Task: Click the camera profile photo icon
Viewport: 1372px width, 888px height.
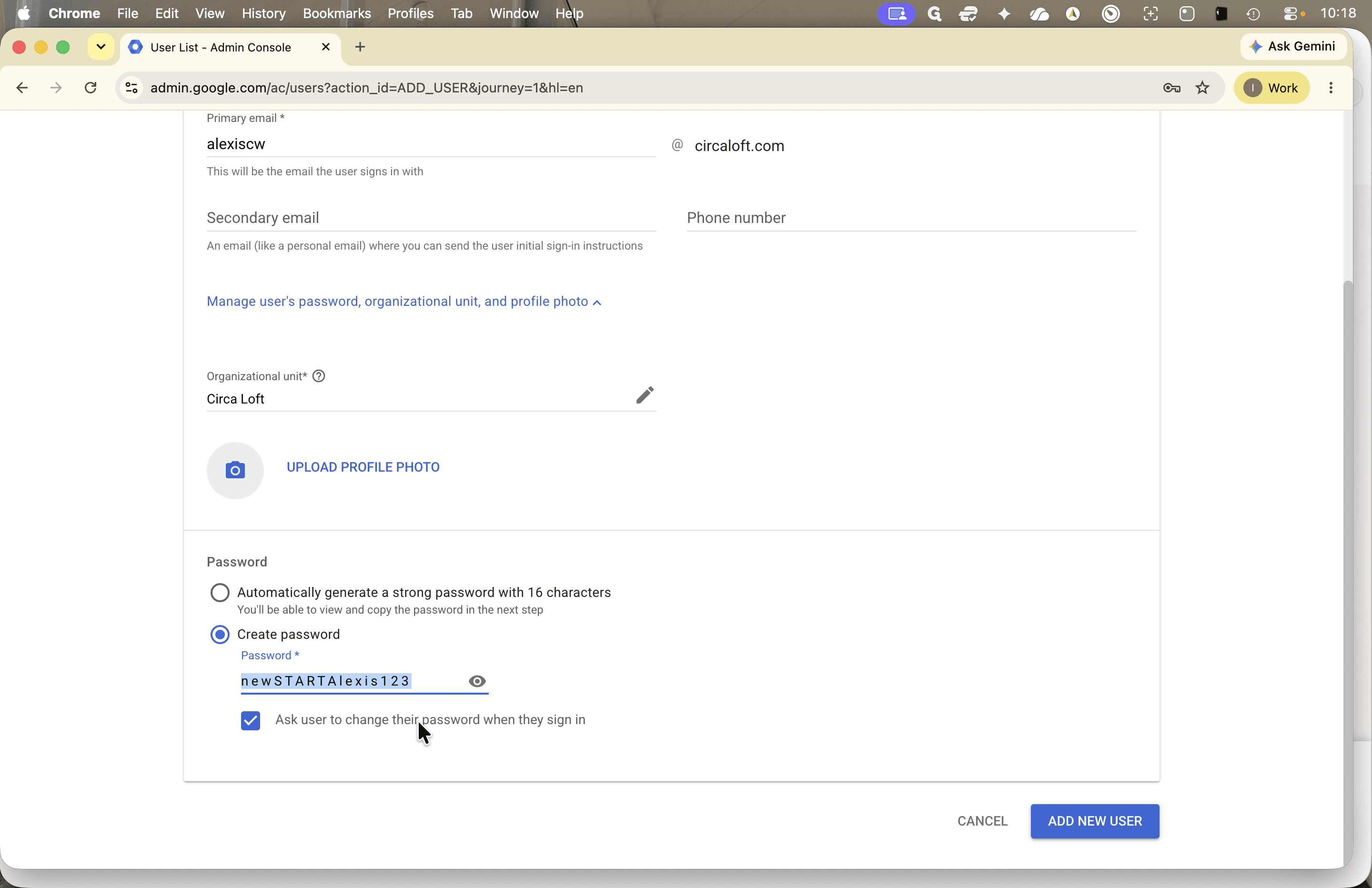Action: [235, 470]
